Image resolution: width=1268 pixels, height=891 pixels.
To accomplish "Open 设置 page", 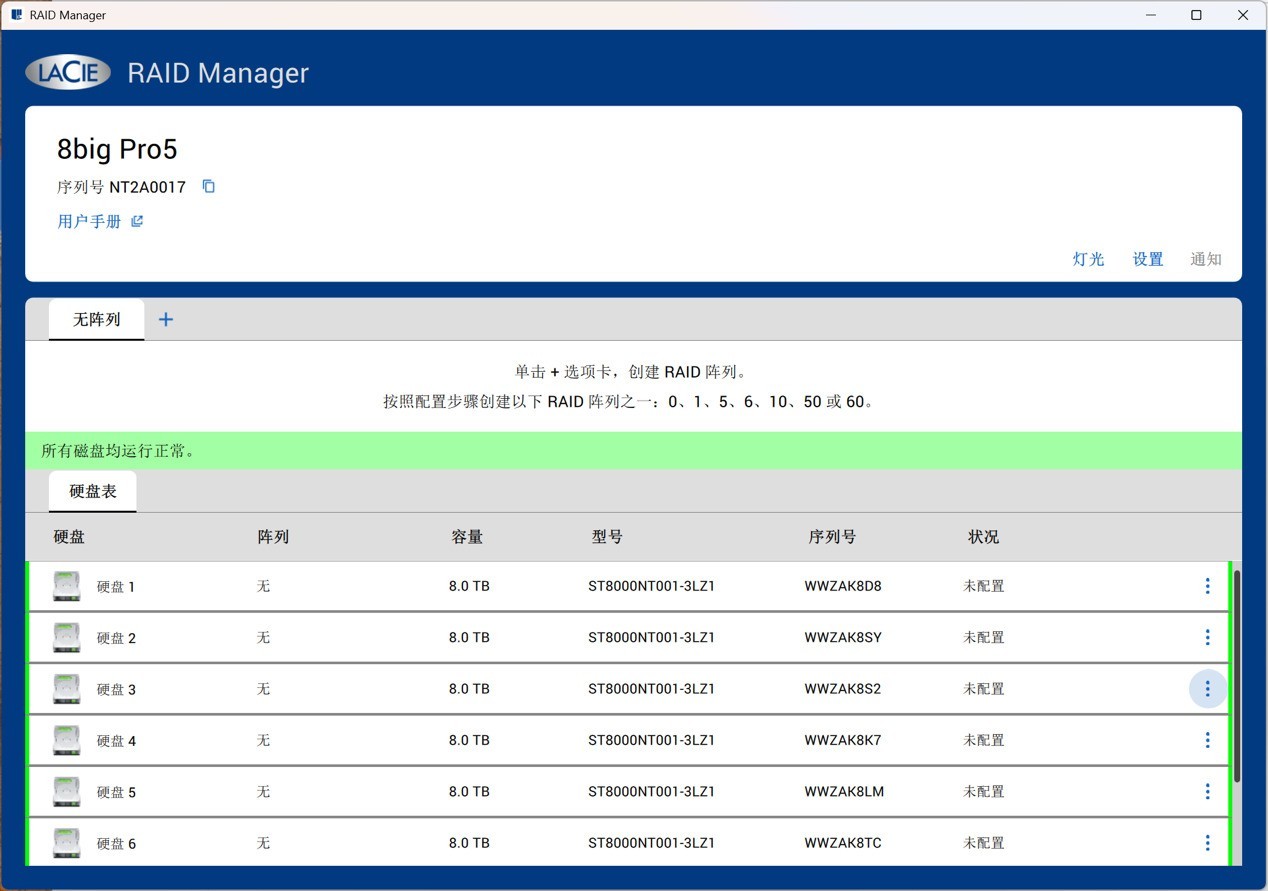I will 1148,259.
